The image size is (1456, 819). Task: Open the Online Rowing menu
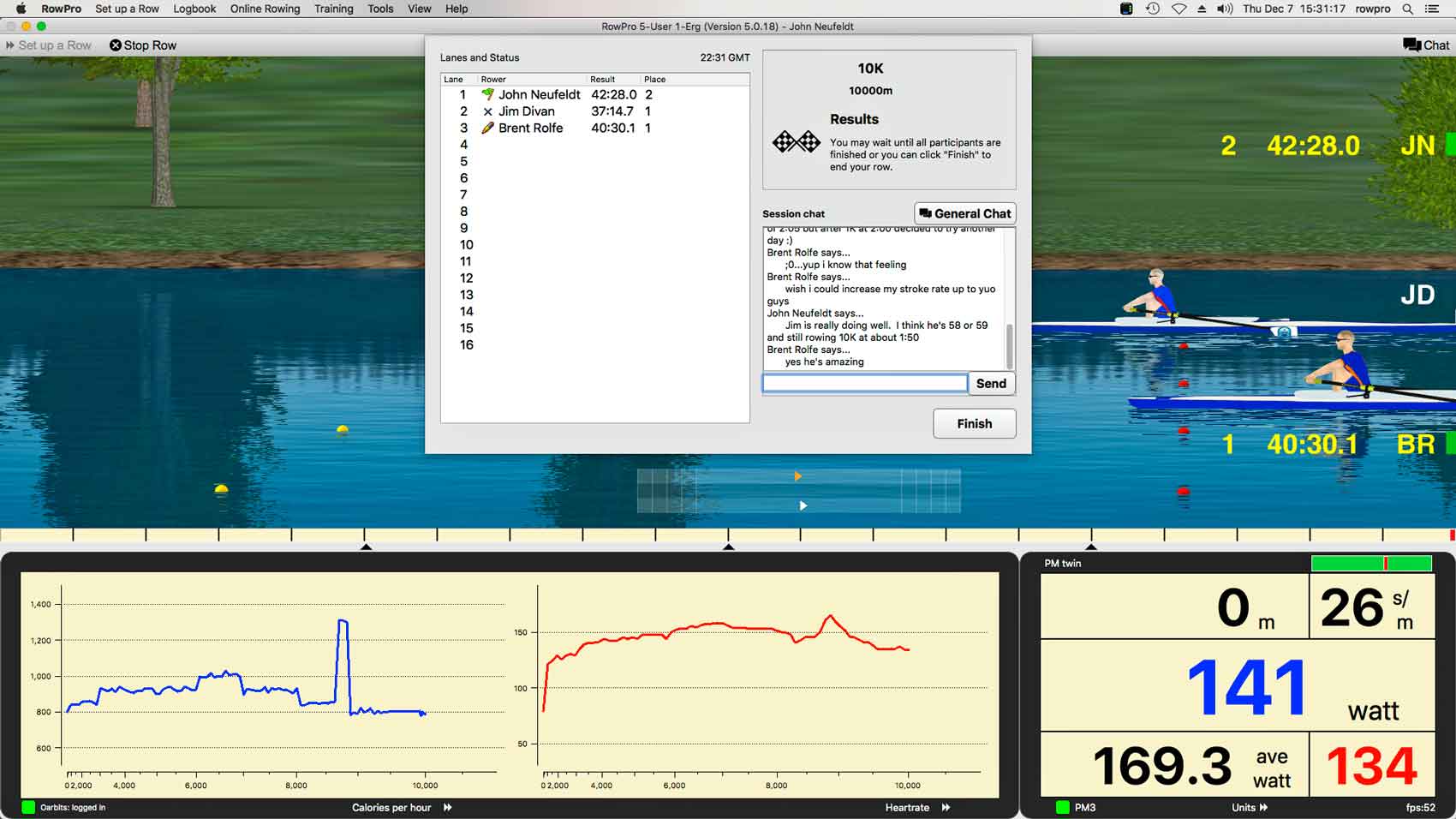pos(265,9)
